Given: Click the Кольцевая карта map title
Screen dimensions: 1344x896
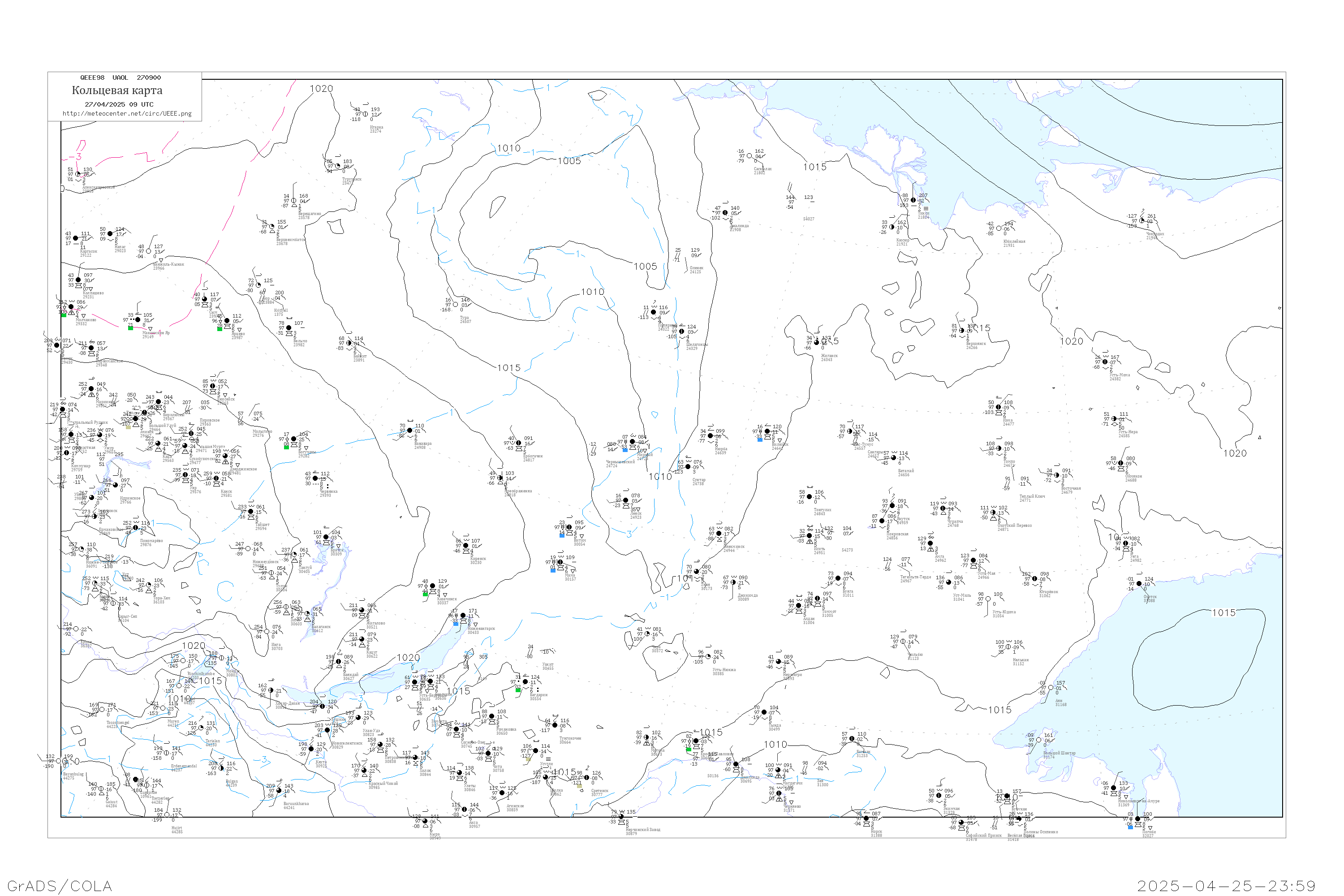Looking at the screenshot, I should [117, 90].
